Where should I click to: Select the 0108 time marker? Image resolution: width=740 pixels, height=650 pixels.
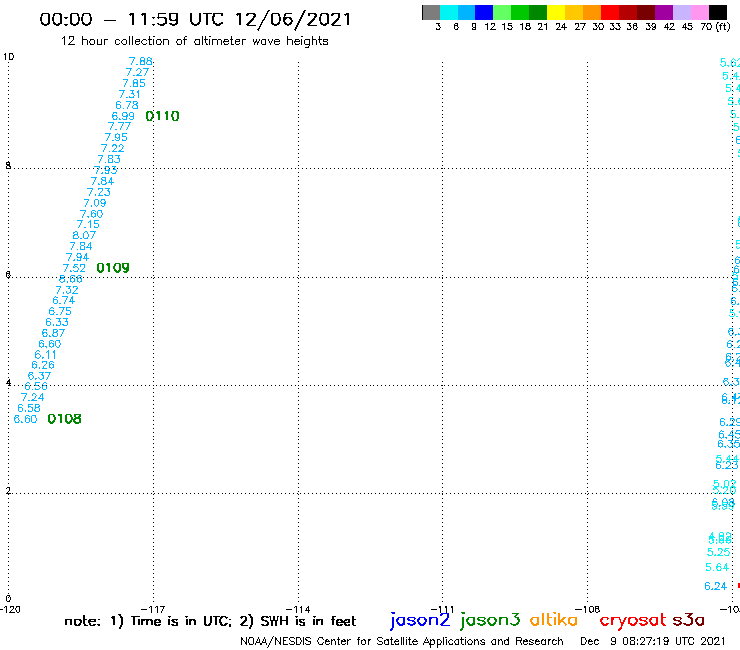64,419
